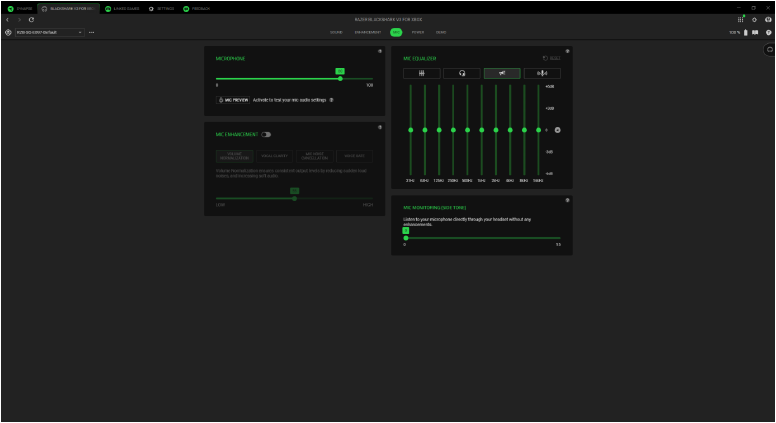
Task: Open the Linked Games tab
Action: (122, 8)
